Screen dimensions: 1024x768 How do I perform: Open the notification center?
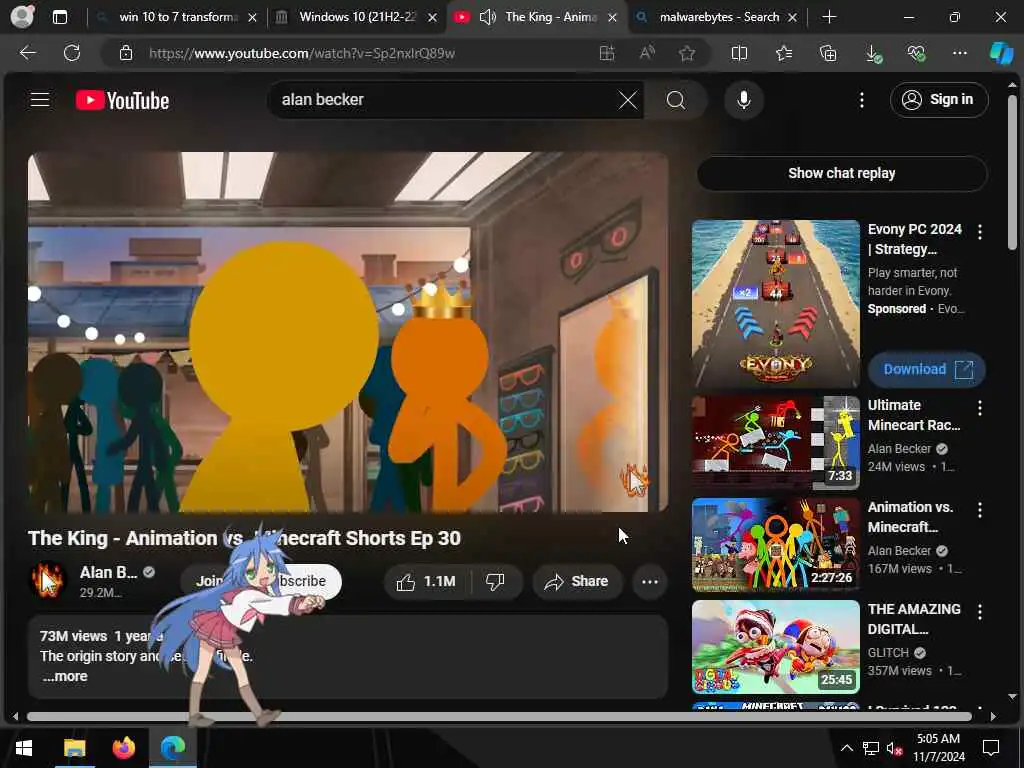[x=991, y=748]
